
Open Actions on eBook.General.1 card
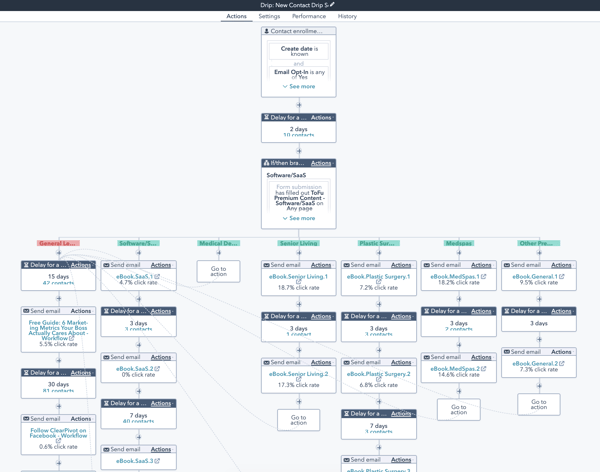tap(561, 265)
